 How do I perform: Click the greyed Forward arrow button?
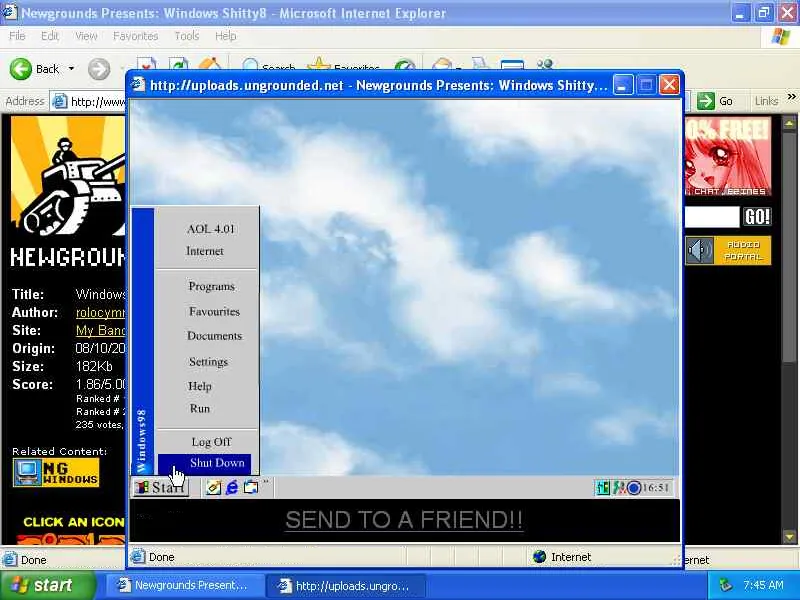[x=99, y=69]
